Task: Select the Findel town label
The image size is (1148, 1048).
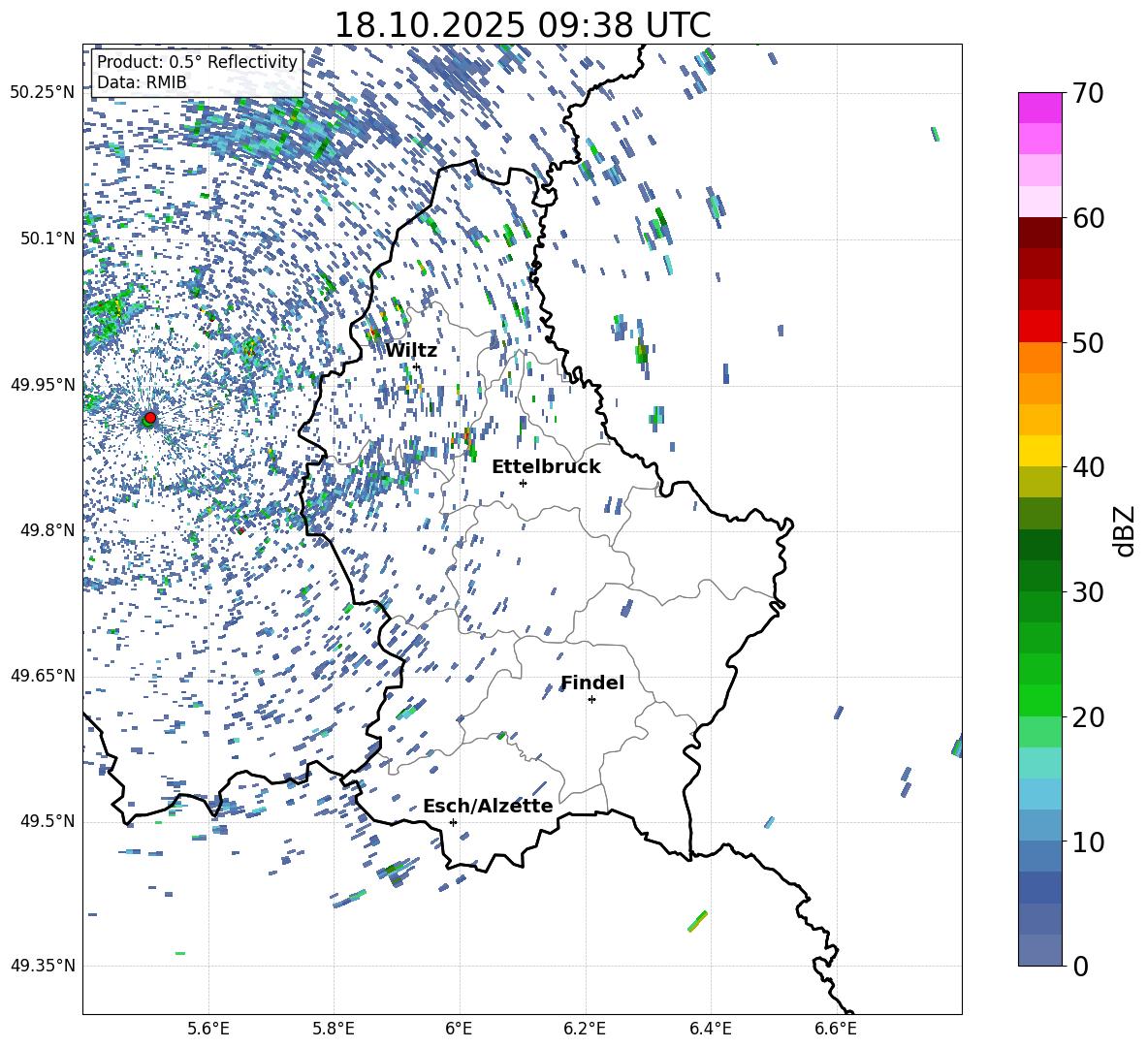Action: [x=592, y=683]
